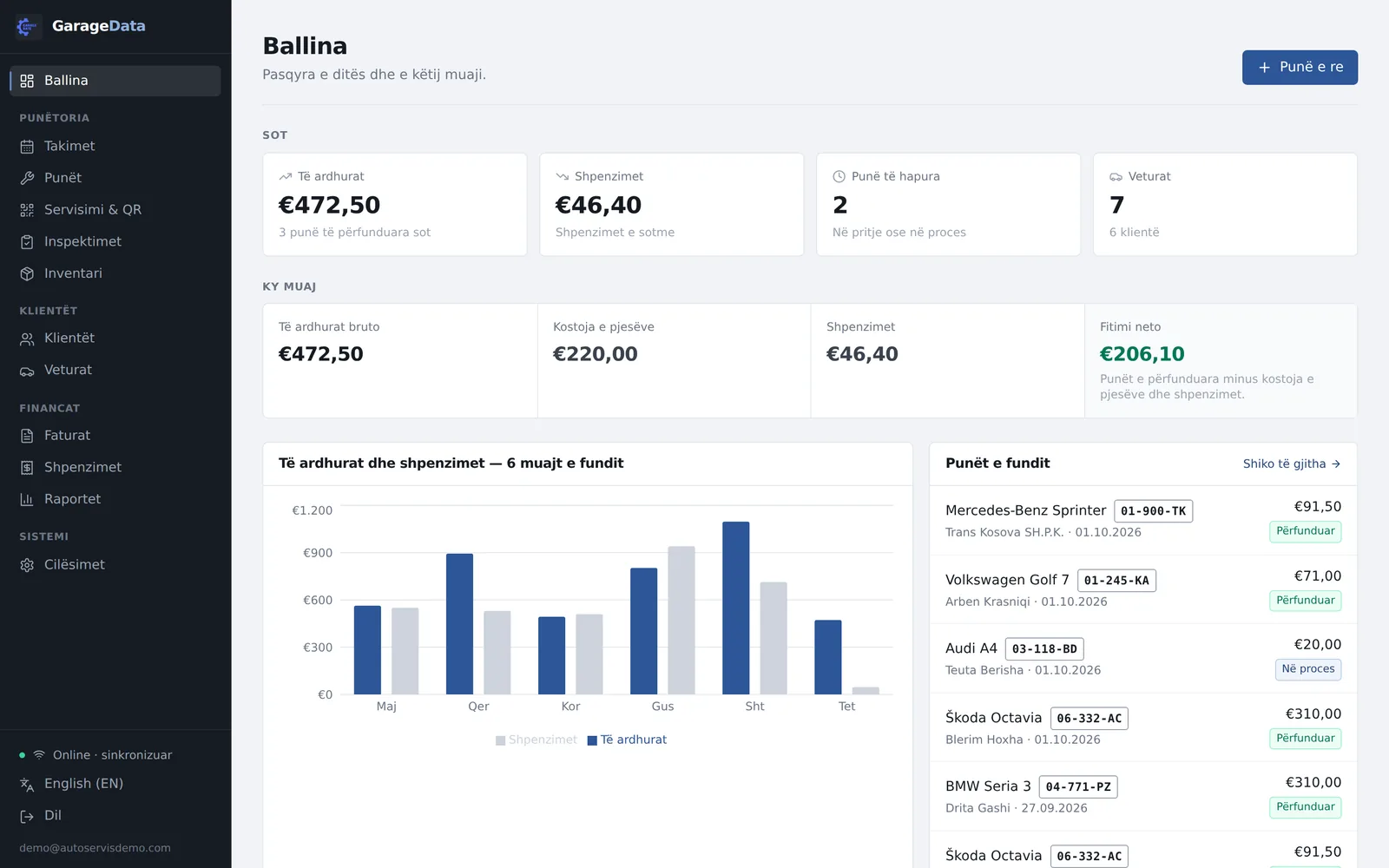The image size is (1389, 868).
Task: Click Në proces status badge
Action: click(x=1308, y=669)
